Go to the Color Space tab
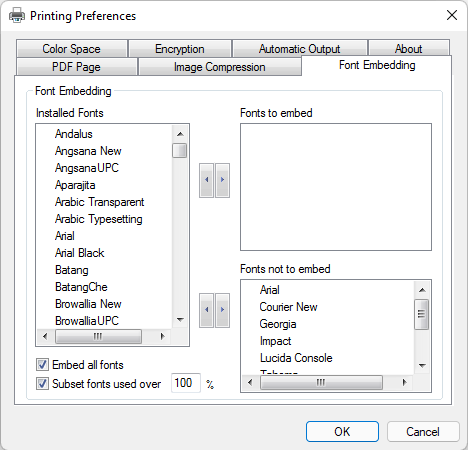This screenshot has height=450, width=468. point(71,49)
